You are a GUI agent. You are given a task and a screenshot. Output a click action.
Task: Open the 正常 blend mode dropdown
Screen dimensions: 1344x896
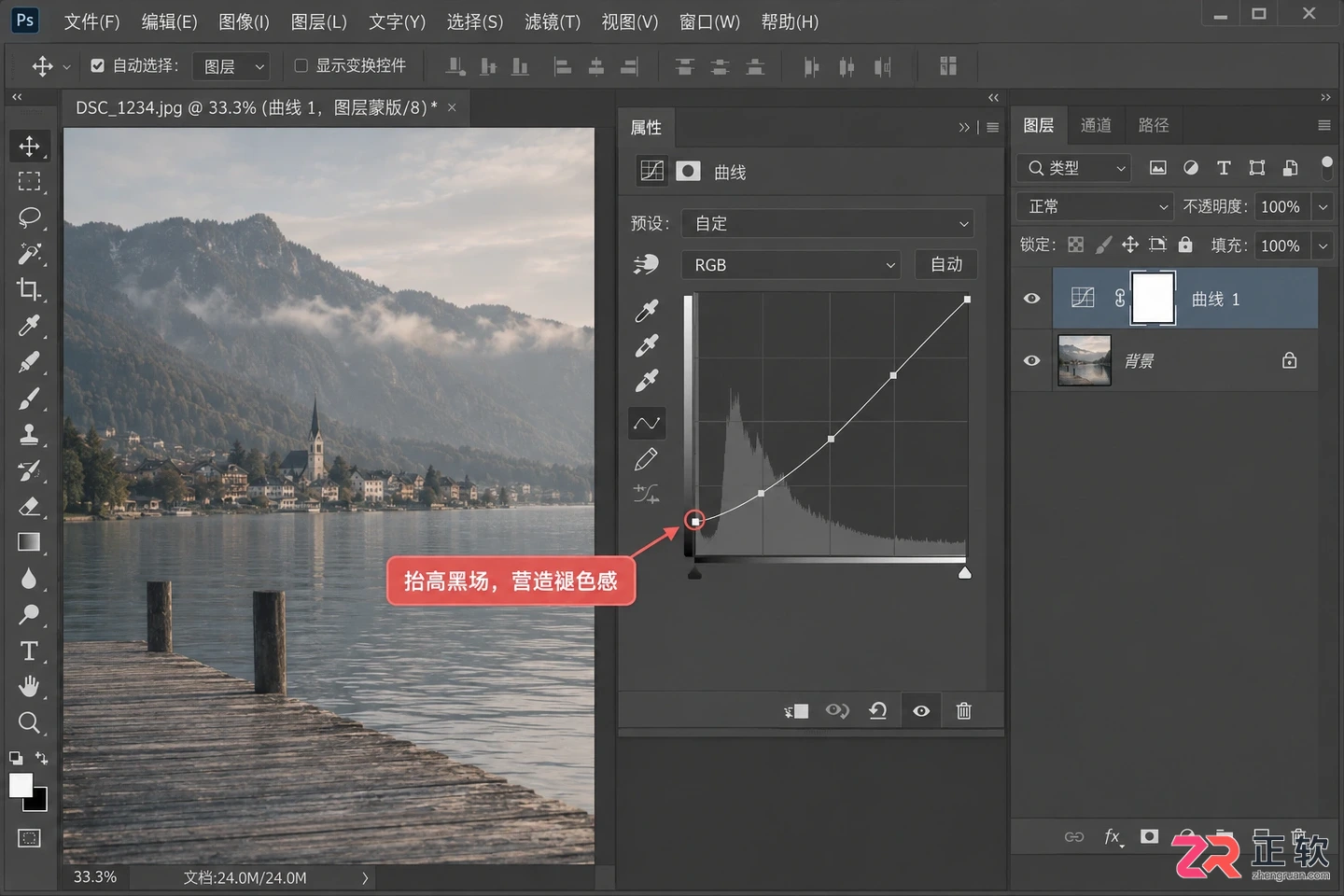click(x=1094, y=206)
